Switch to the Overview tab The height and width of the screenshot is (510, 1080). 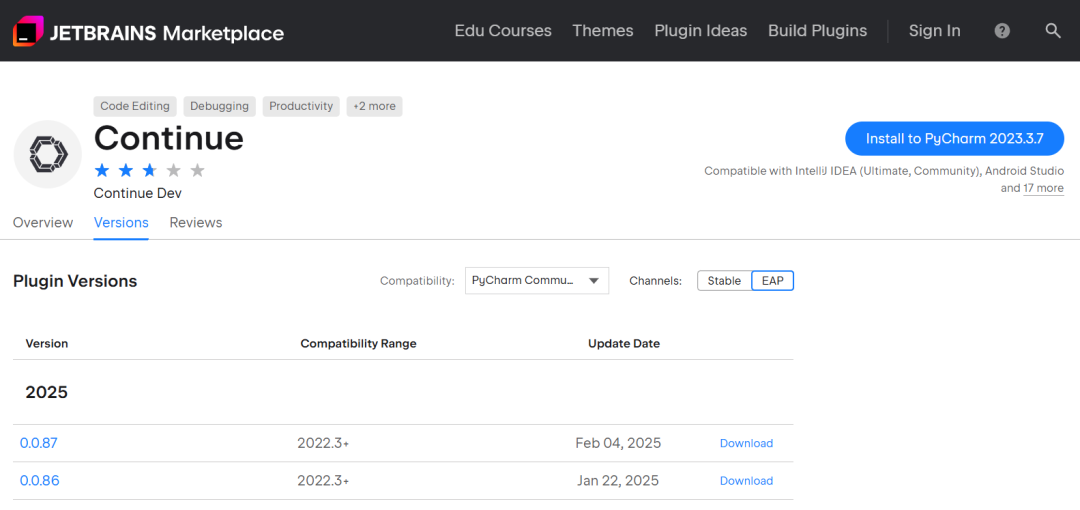(x=43, y=223)
